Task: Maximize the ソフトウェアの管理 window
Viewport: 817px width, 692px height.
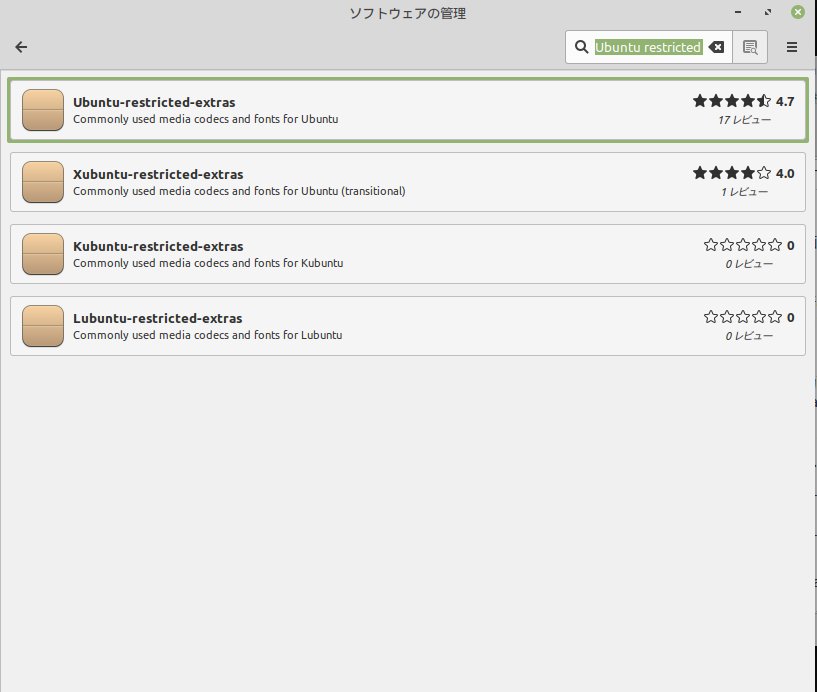Action: [x=768, y=12]
